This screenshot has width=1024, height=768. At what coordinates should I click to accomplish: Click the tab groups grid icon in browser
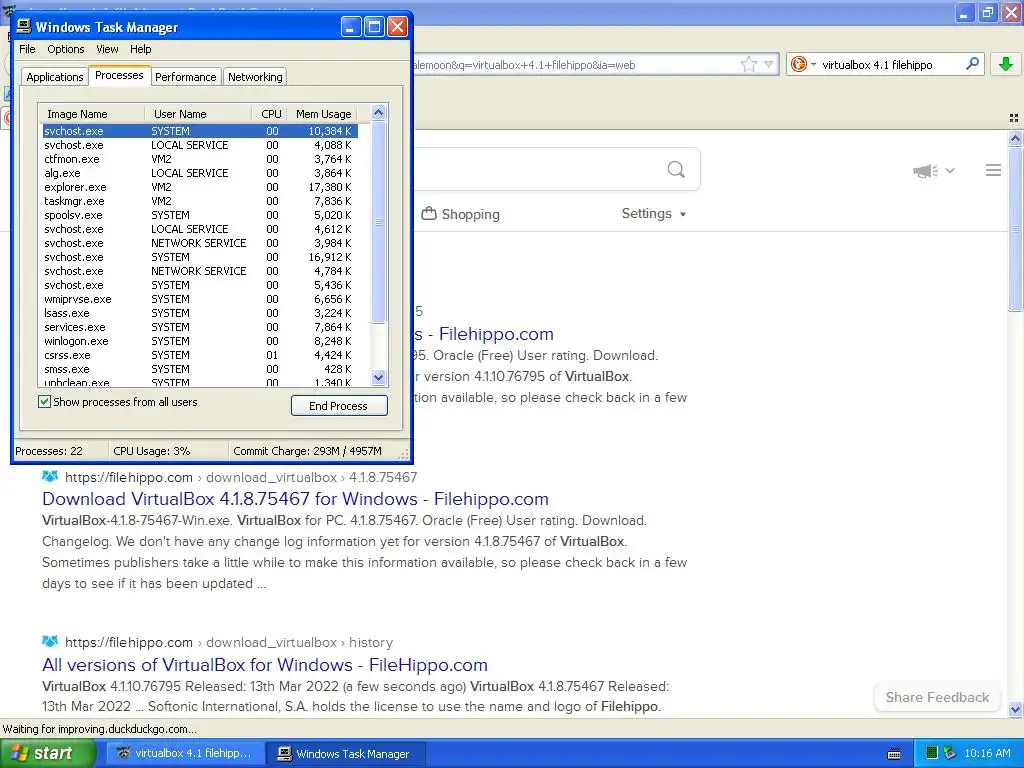coord(1014,118)
